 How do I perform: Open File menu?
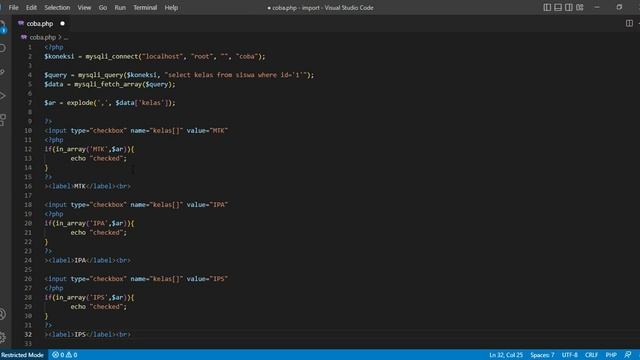pyautogui.click(x=13, y=7)
